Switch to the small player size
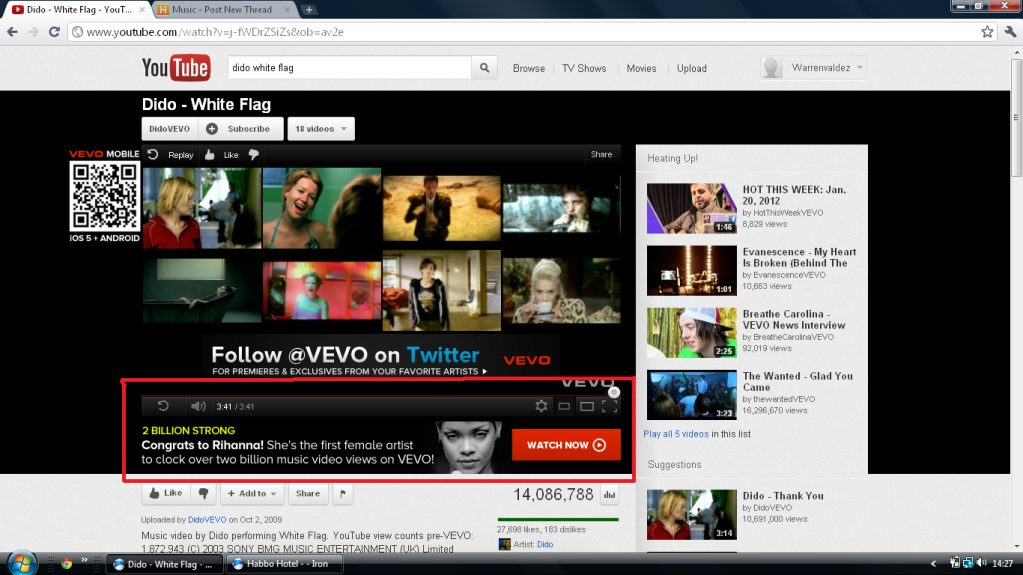Viewport: 1023px width, 575px height. pos(564,406)
